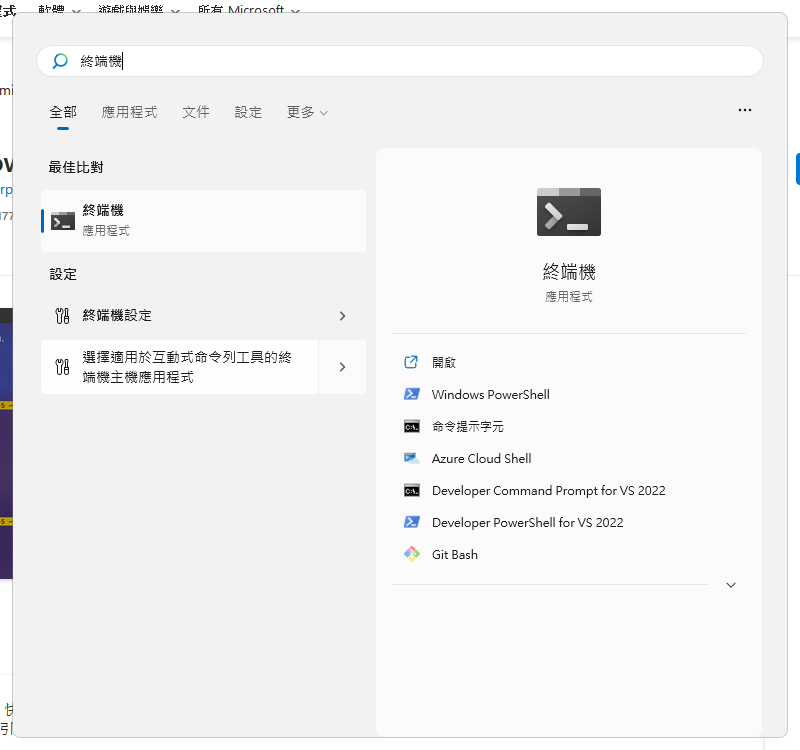Expand 終端機設定 with its chevron arrow
Viewport: 800px width, 750px height.
(342, 315)
